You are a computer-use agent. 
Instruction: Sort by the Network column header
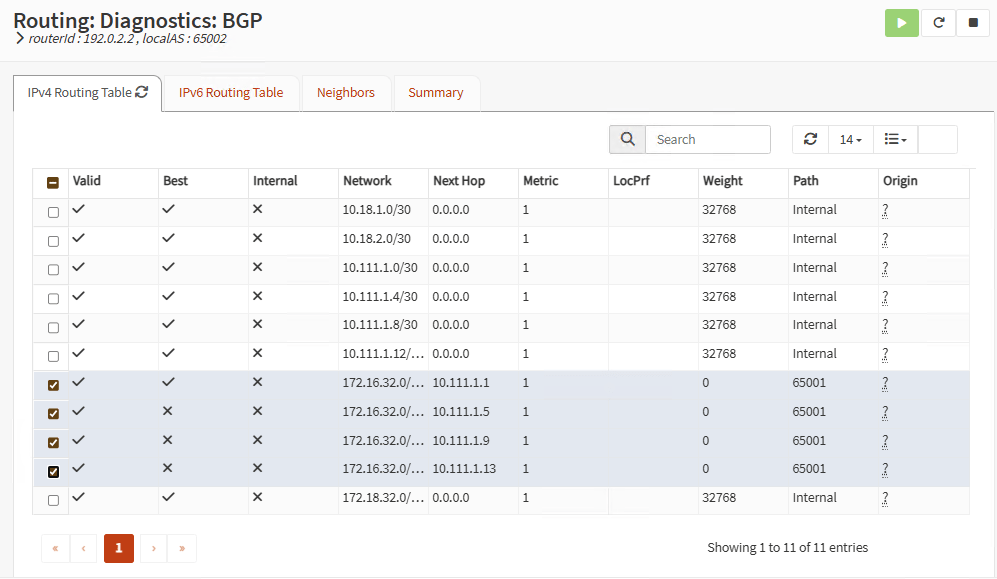(367, 181)
